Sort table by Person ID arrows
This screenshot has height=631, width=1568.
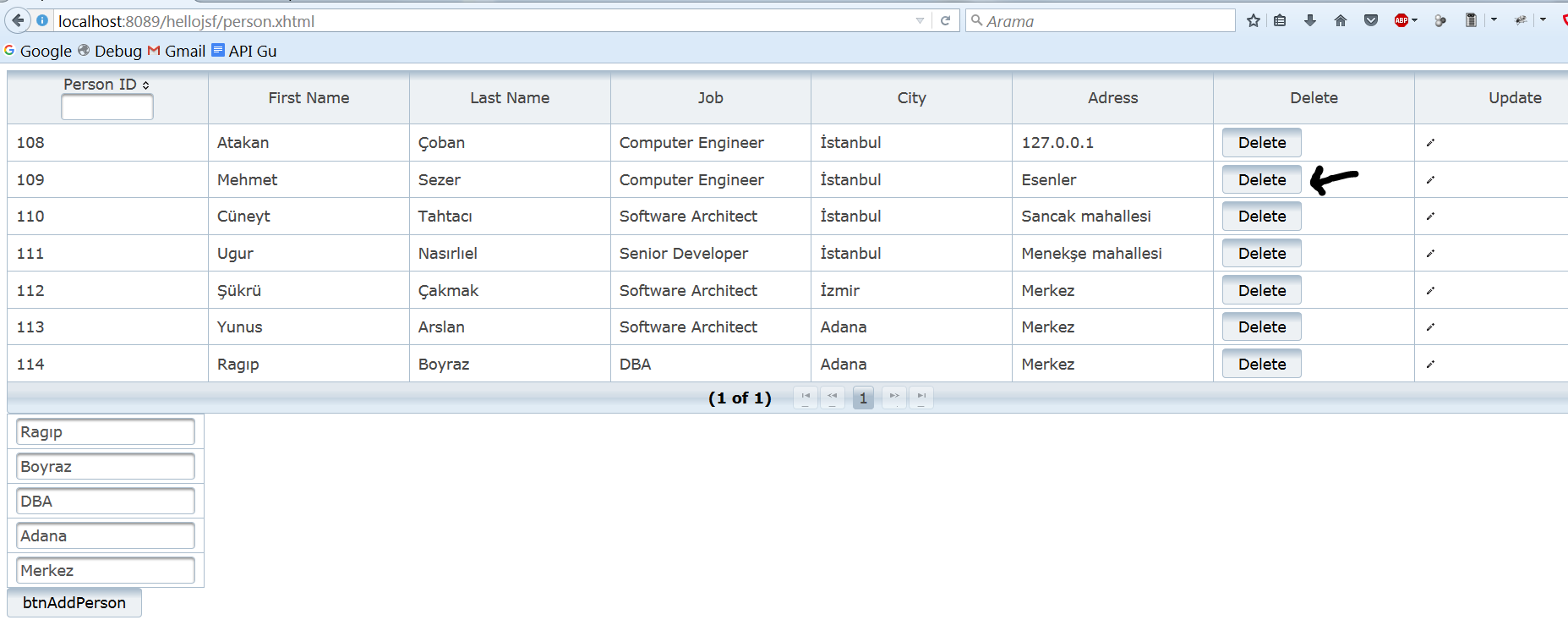pos(145,85)
